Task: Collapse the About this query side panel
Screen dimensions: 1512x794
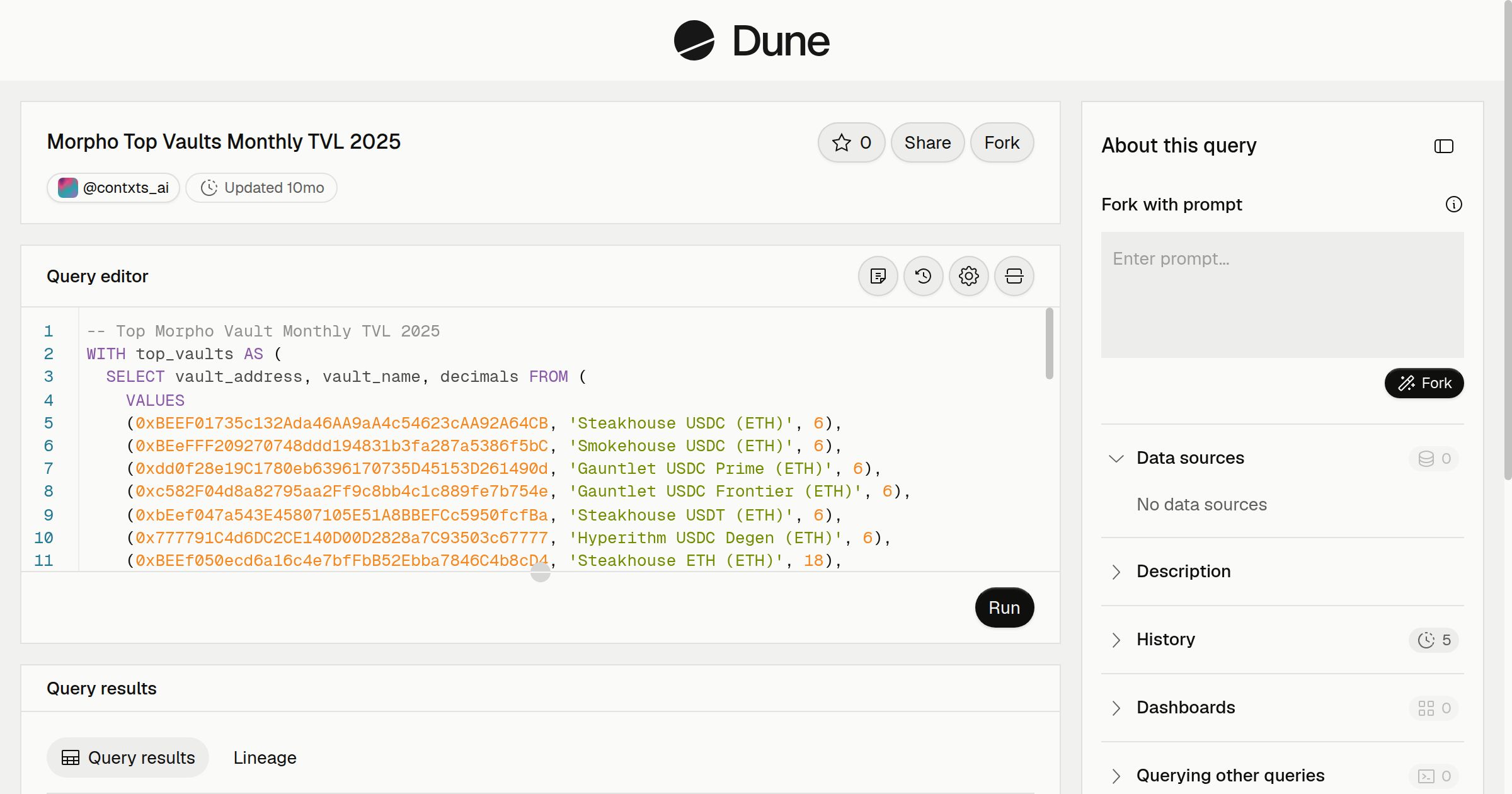Action: (x=1443, y=146)
